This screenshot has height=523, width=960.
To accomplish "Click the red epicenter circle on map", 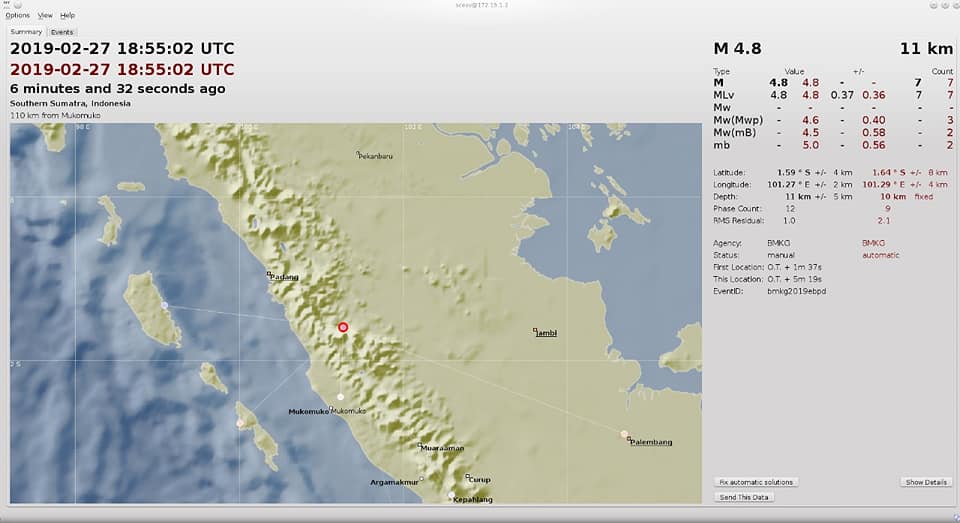I will (343, 328).
